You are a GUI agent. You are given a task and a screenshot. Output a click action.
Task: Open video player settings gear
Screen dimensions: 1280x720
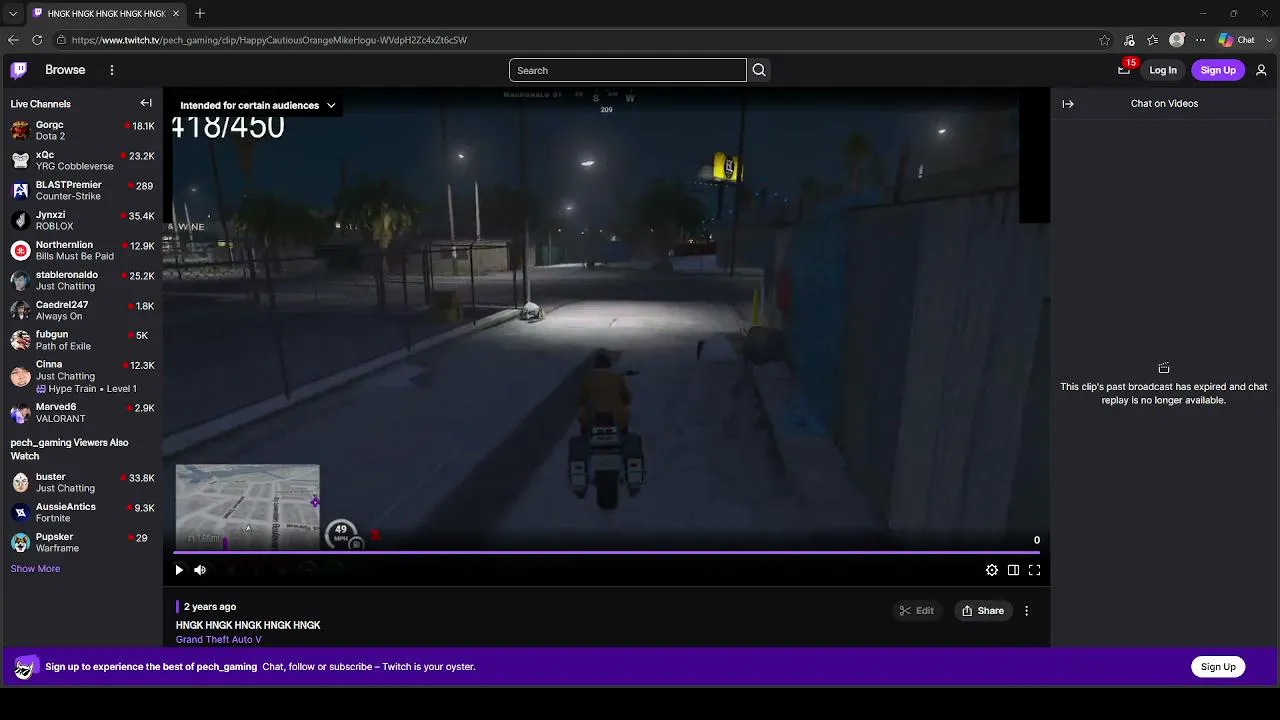coord(992,570)
